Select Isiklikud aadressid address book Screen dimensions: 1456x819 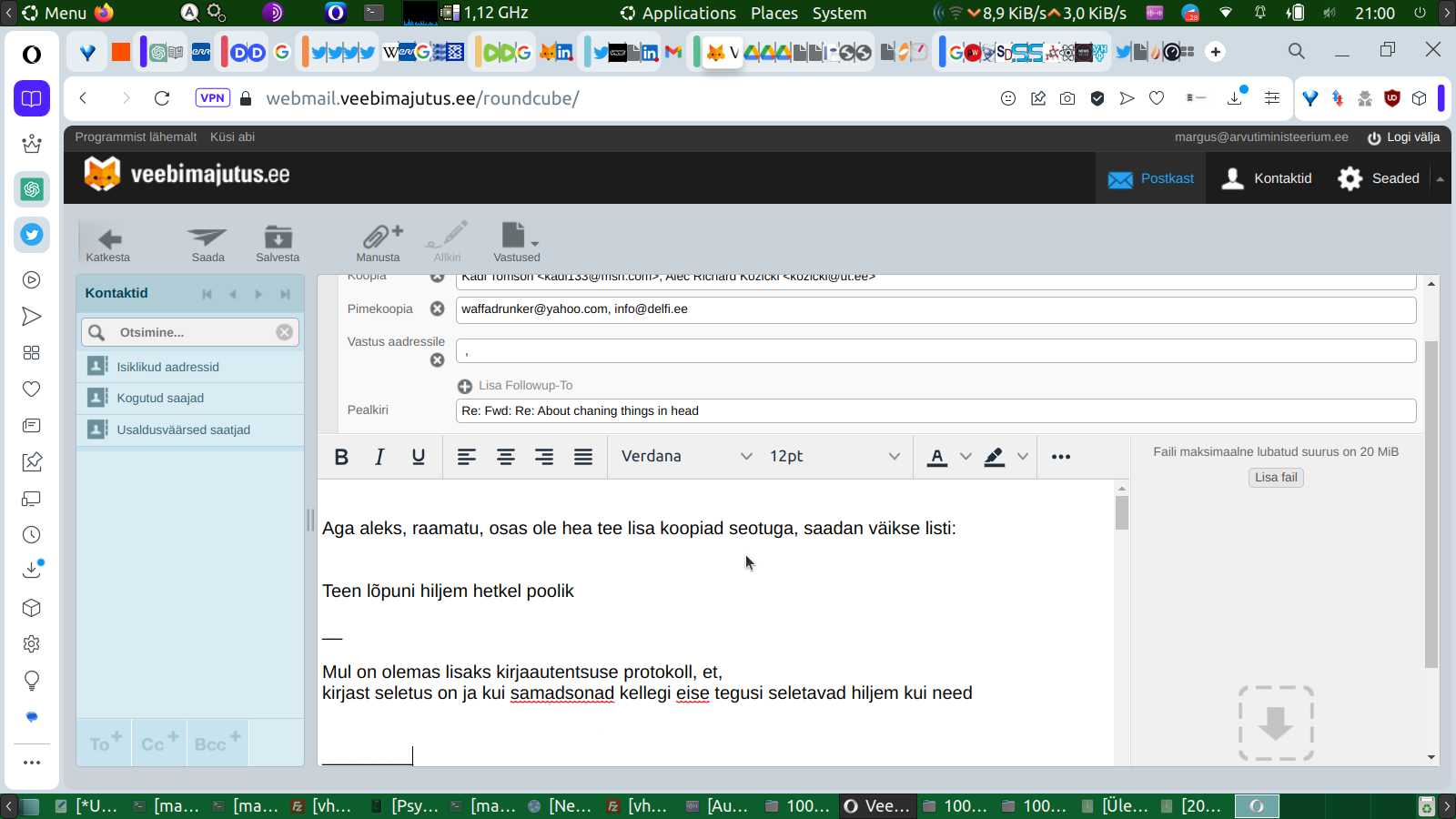pyautogui.click(x=190, y=367)
